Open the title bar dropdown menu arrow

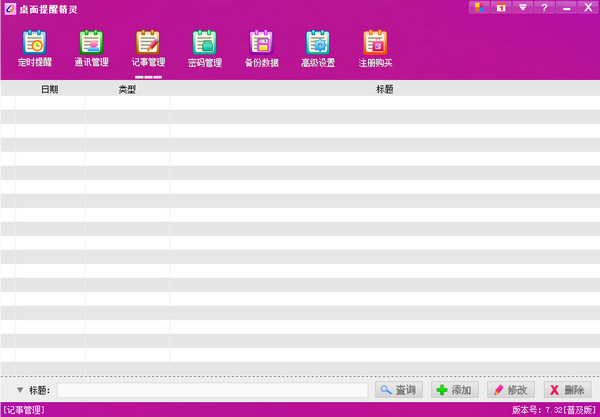(x=522, y=8)
